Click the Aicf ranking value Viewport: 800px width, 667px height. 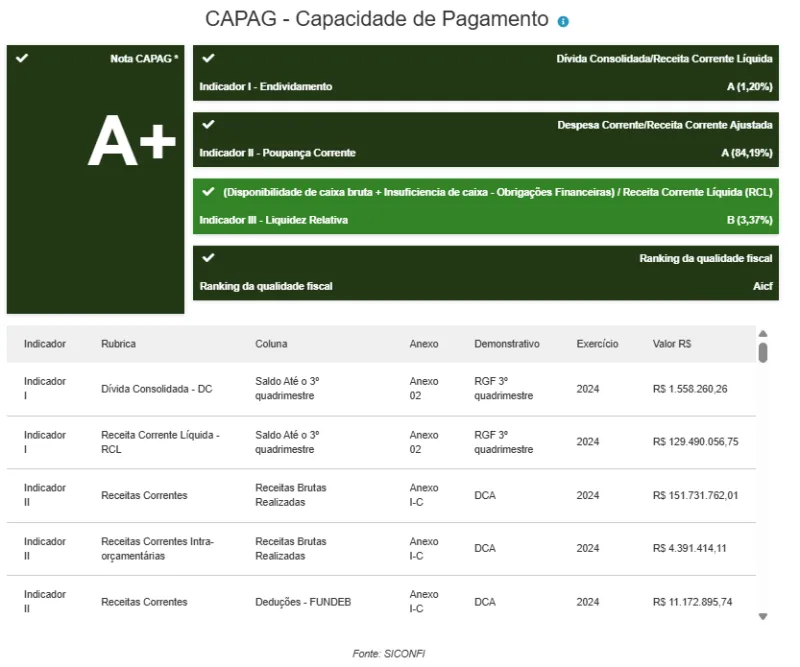(x=762, y=286)
